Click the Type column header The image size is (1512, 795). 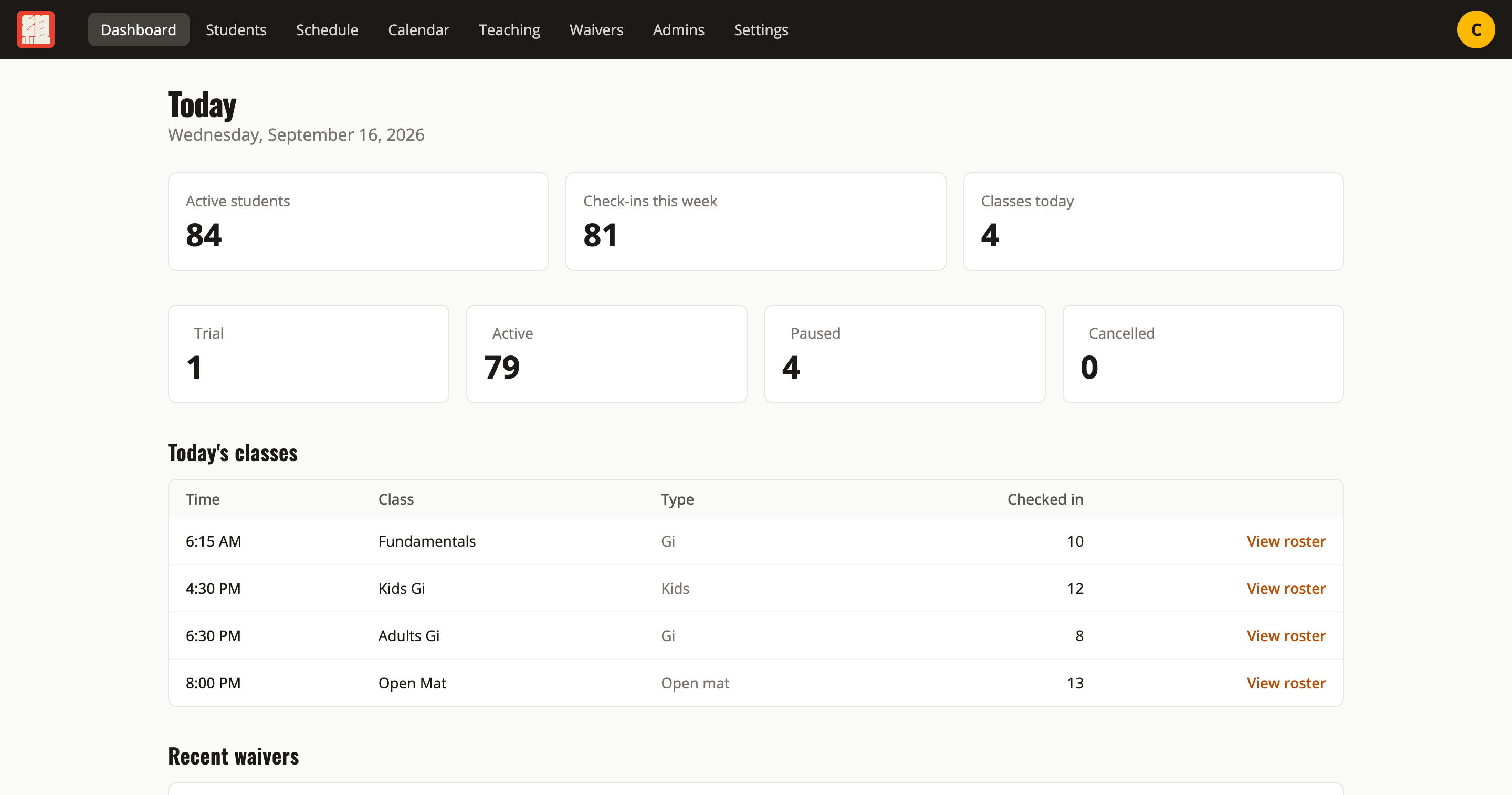[x=677, y=500]
